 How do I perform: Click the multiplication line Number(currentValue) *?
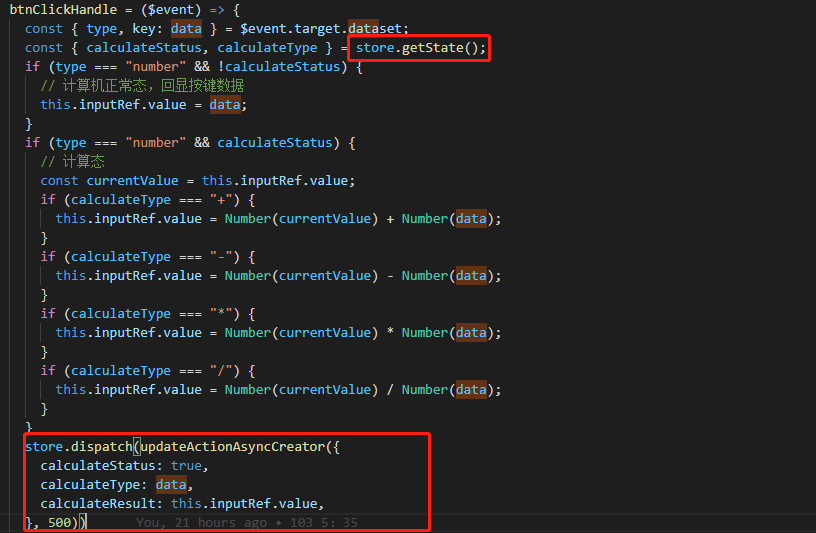click(x=278, y=333)
